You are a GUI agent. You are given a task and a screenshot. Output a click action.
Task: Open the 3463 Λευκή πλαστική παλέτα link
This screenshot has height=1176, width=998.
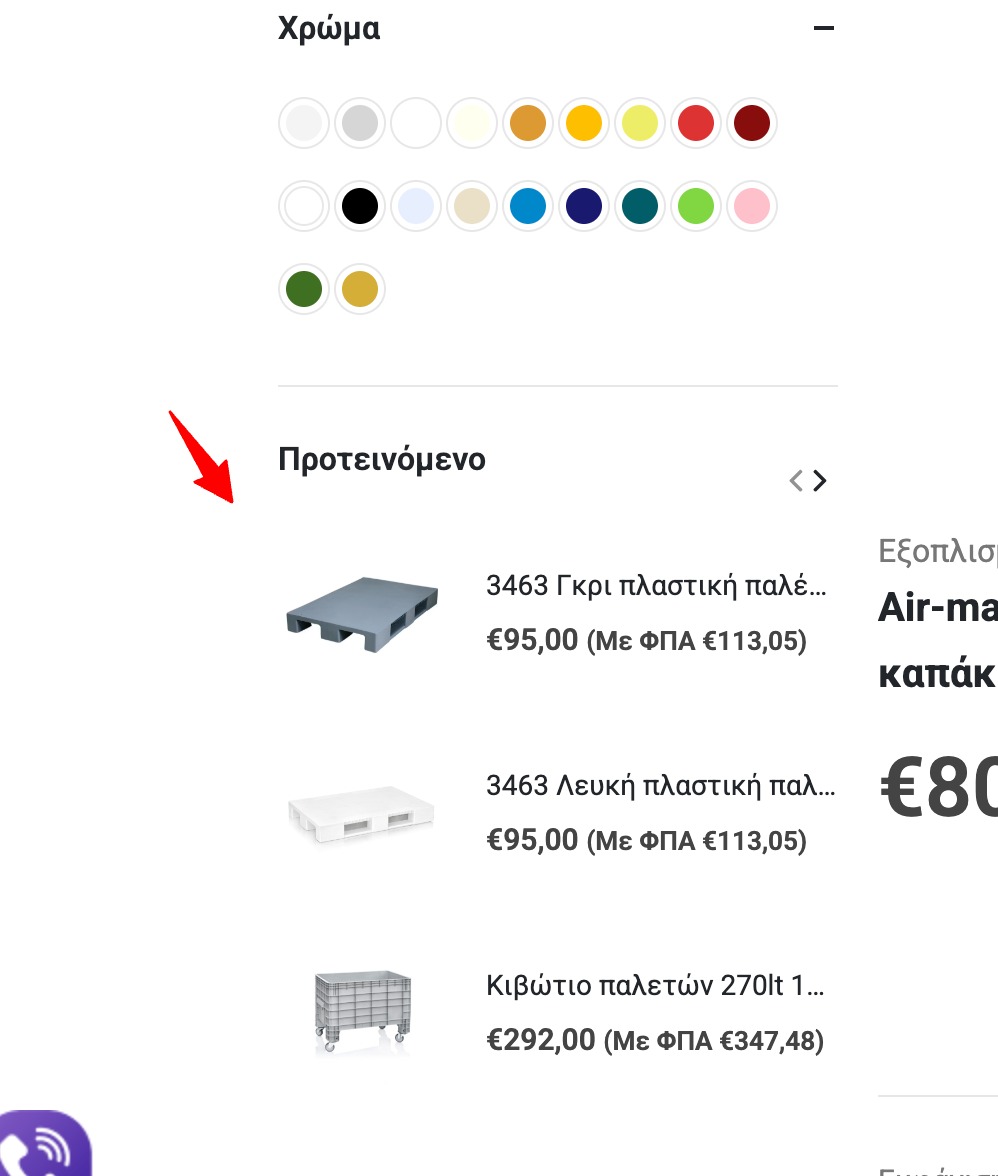660,787
